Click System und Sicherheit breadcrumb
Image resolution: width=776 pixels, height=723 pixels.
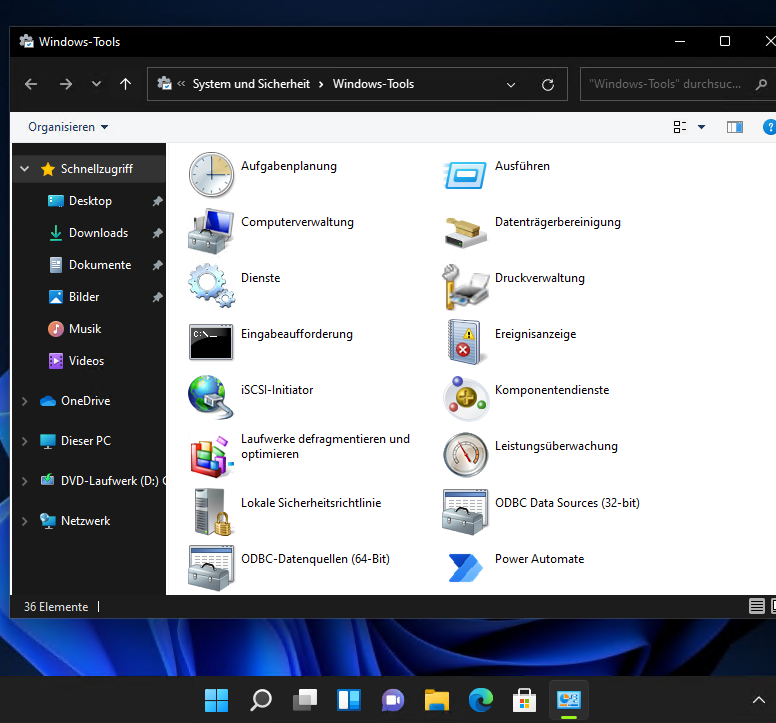point(251,84)
